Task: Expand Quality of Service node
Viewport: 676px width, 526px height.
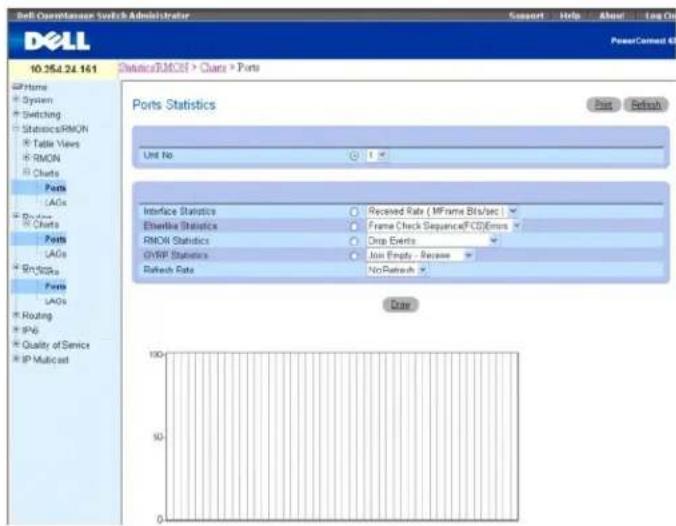Action: coord(17,344)
